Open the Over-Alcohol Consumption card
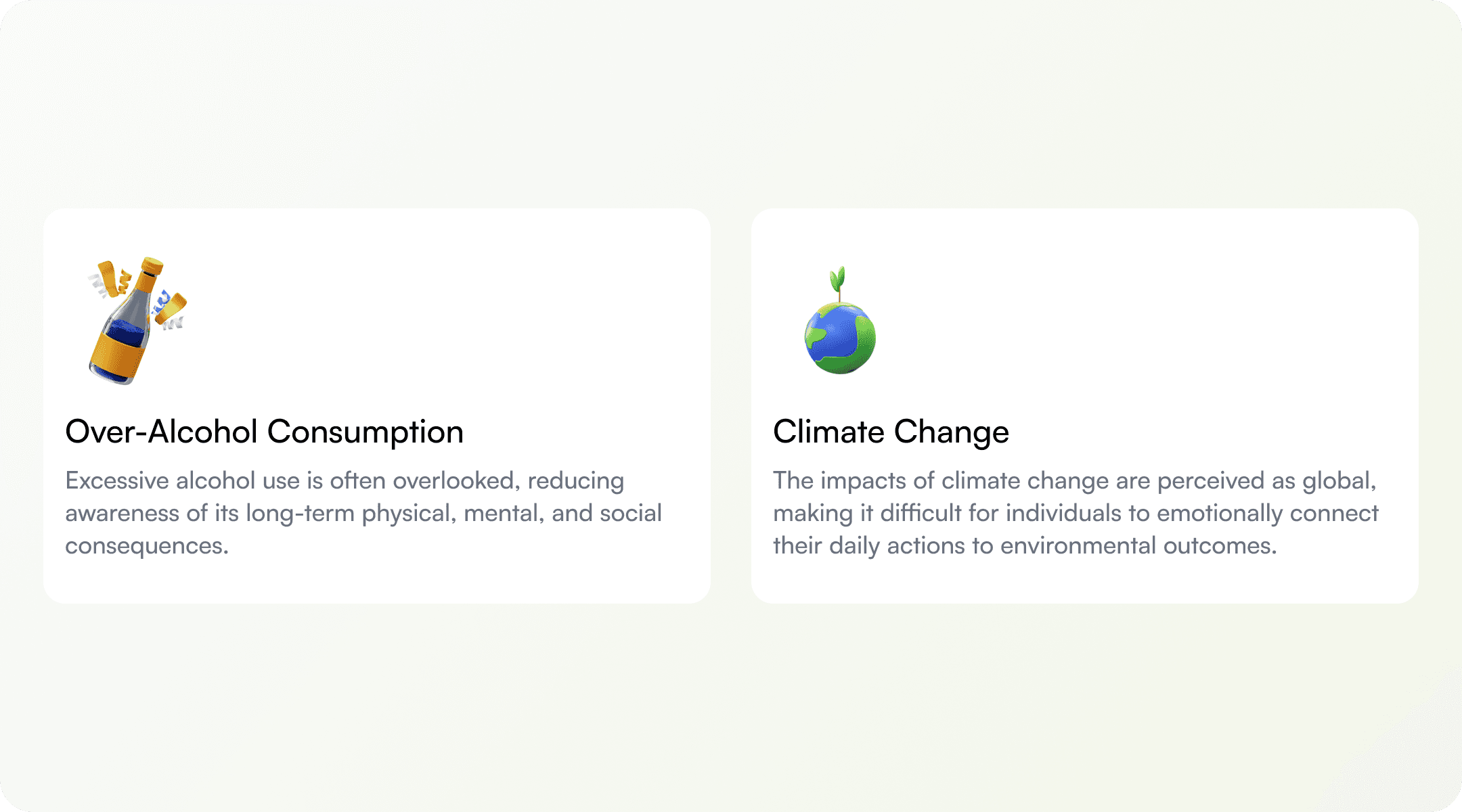Image resolution: width=1462 pixels, height=812 pixels. tap(377, 406)
